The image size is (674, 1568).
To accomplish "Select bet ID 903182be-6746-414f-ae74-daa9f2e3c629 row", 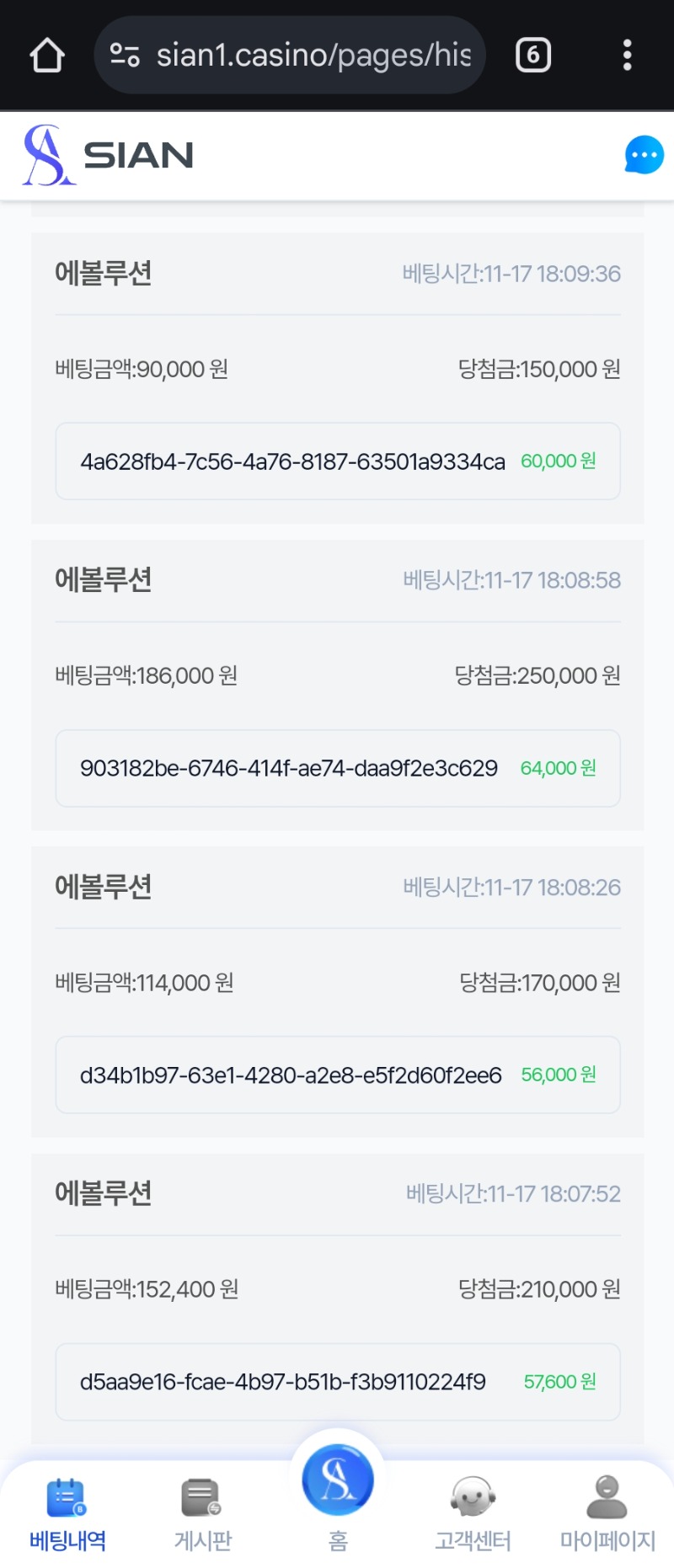I will click(x=338, y=768).
